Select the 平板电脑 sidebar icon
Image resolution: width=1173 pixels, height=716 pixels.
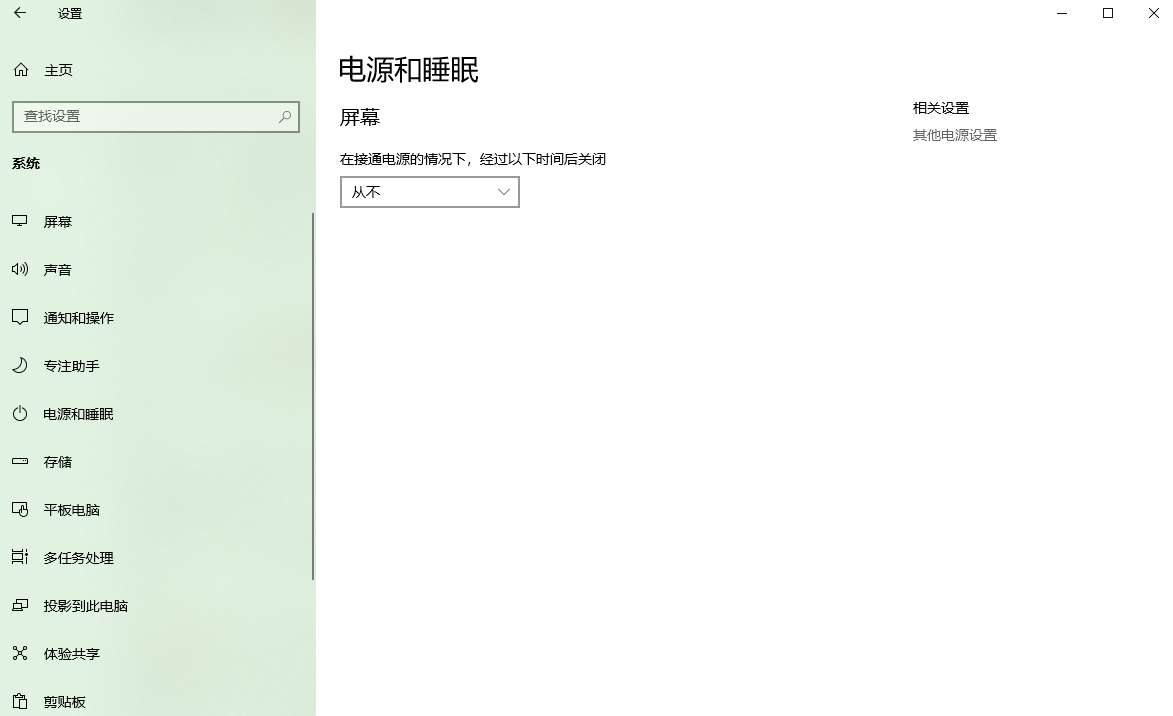pos(20,509)
